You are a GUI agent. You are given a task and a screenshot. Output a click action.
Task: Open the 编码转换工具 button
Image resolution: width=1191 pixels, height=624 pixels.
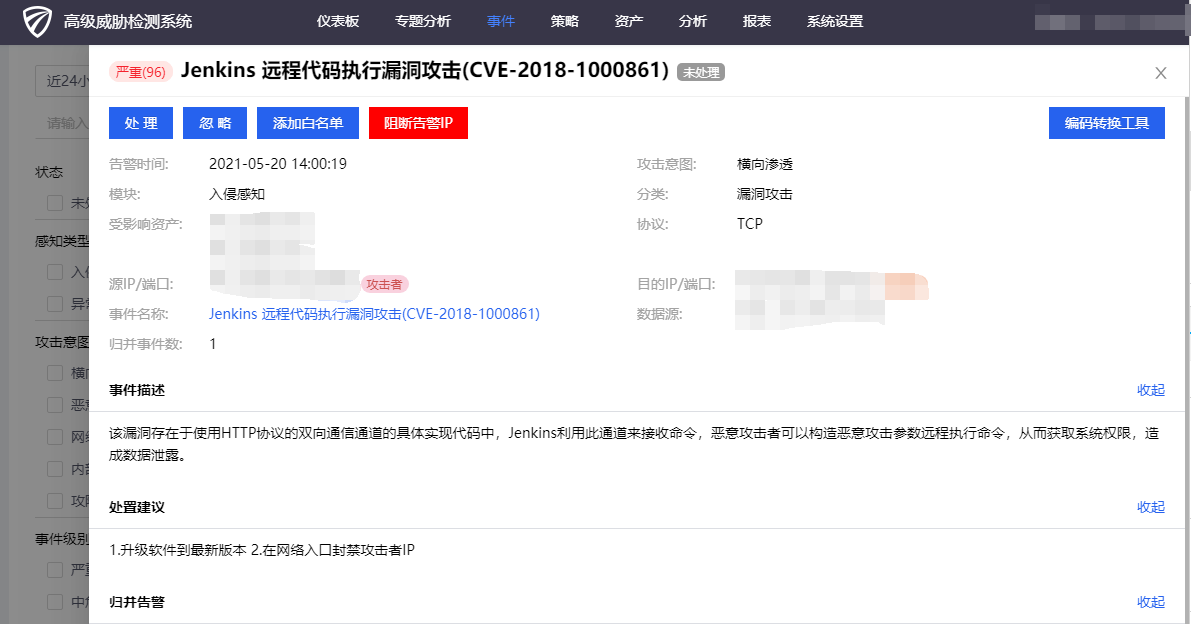coord(1107,123)
